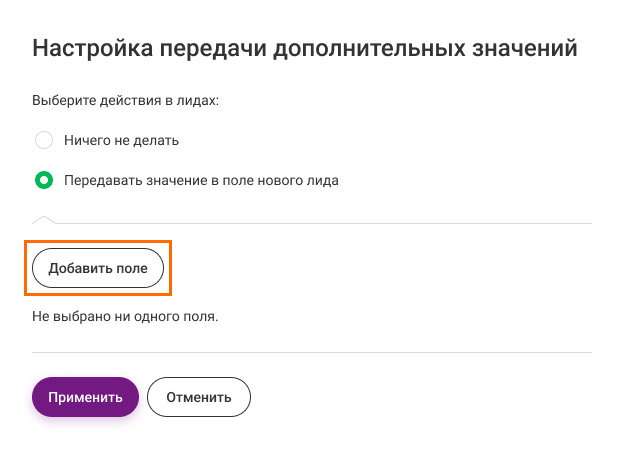Choose the do-nothing option for leads
Viewport: 624px width, 449px height.
pos(44,140)
